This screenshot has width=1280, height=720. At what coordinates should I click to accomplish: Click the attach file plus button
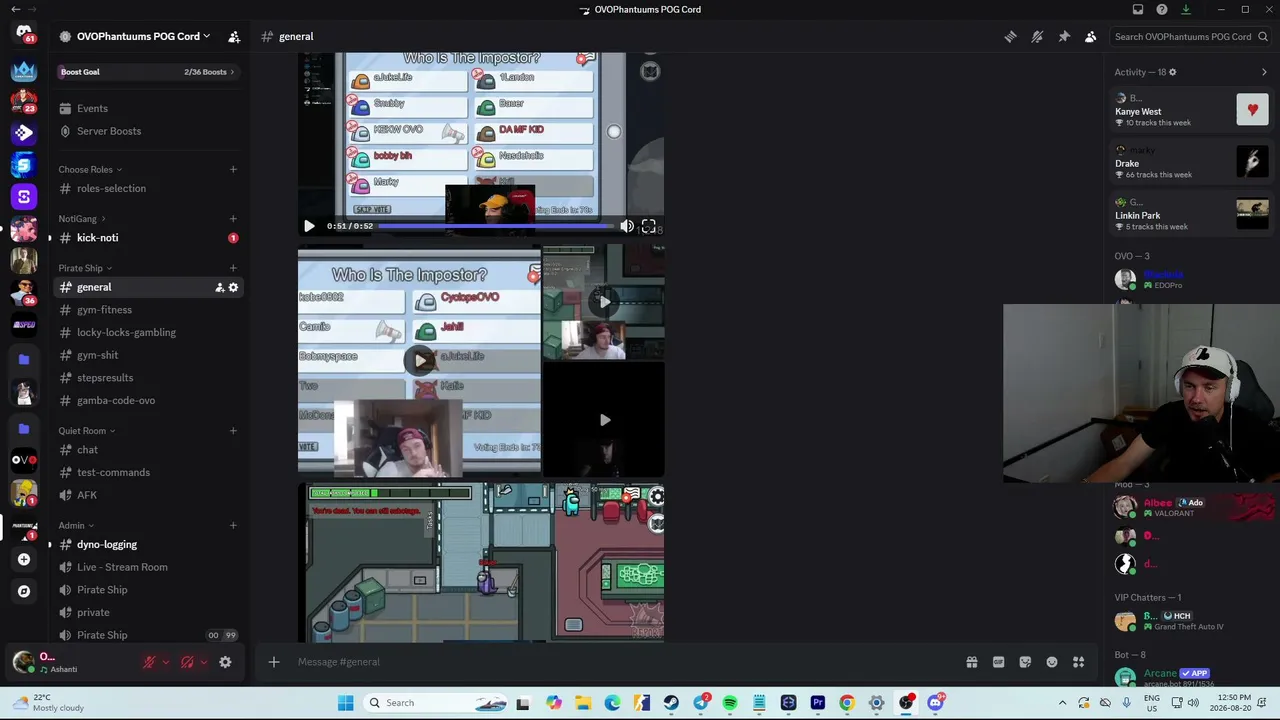(273, 662)
